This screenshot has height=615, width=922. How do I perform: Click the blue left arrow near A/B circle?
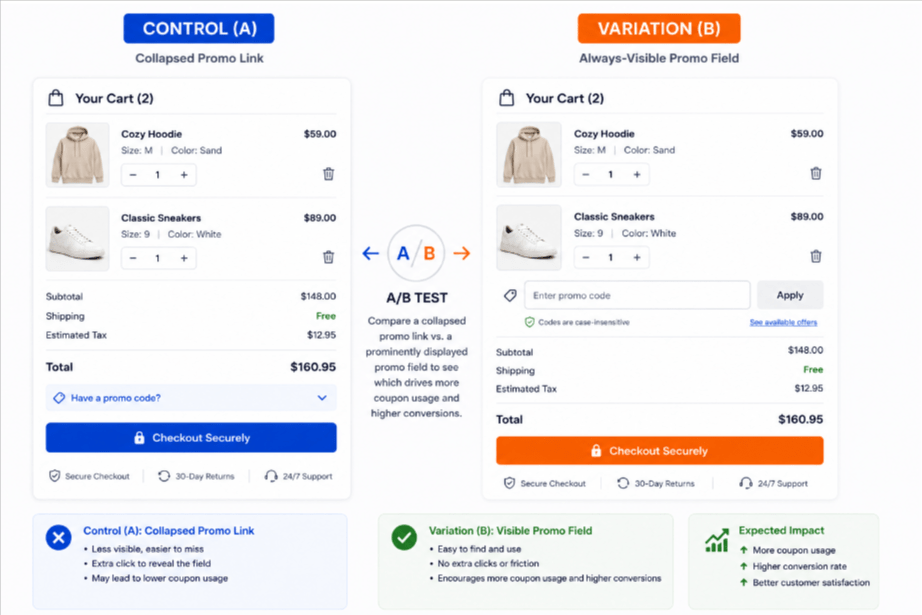(370, 253)
